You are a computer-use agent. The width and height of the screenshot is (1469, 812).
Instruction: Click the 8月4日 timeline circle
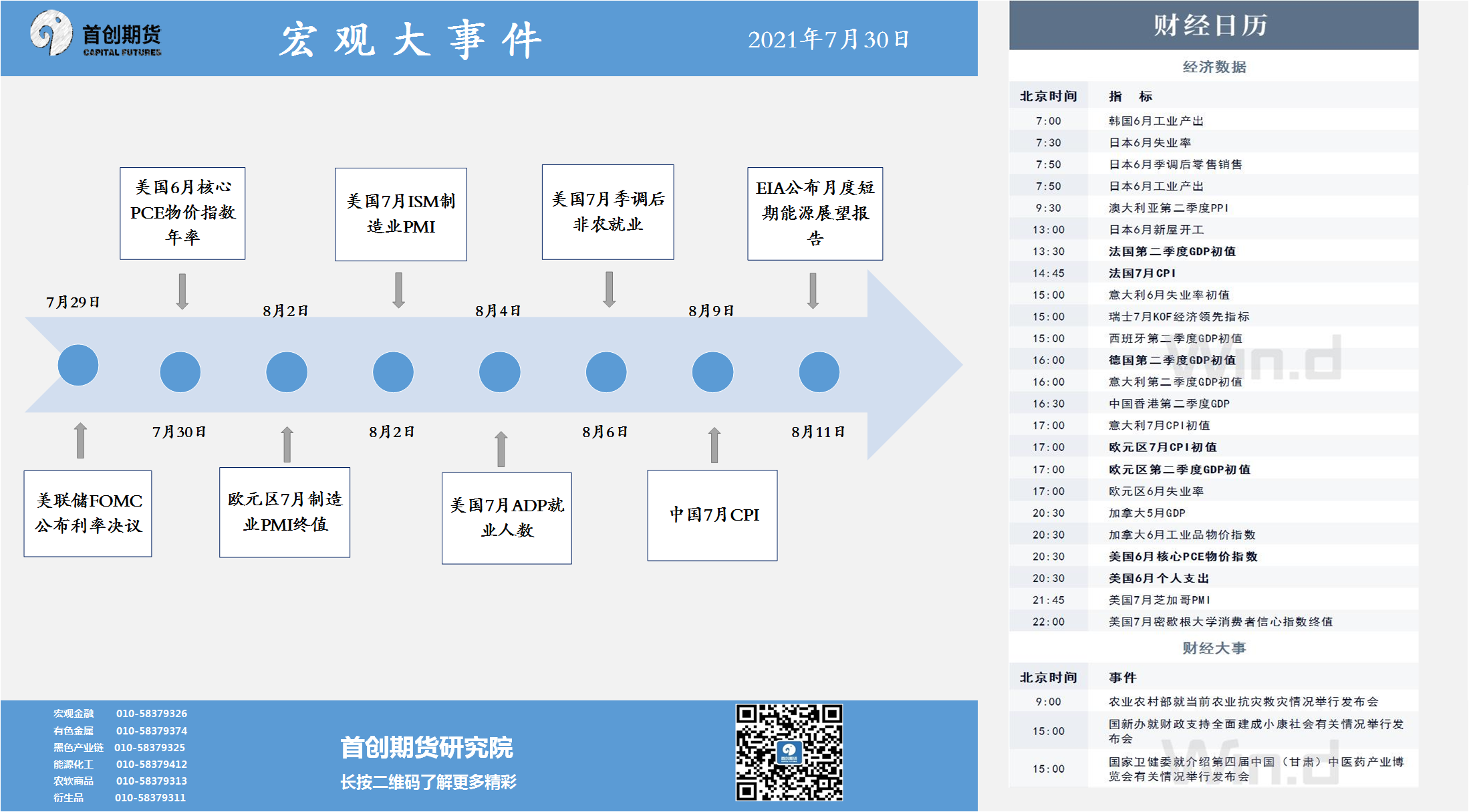point(500,372)
